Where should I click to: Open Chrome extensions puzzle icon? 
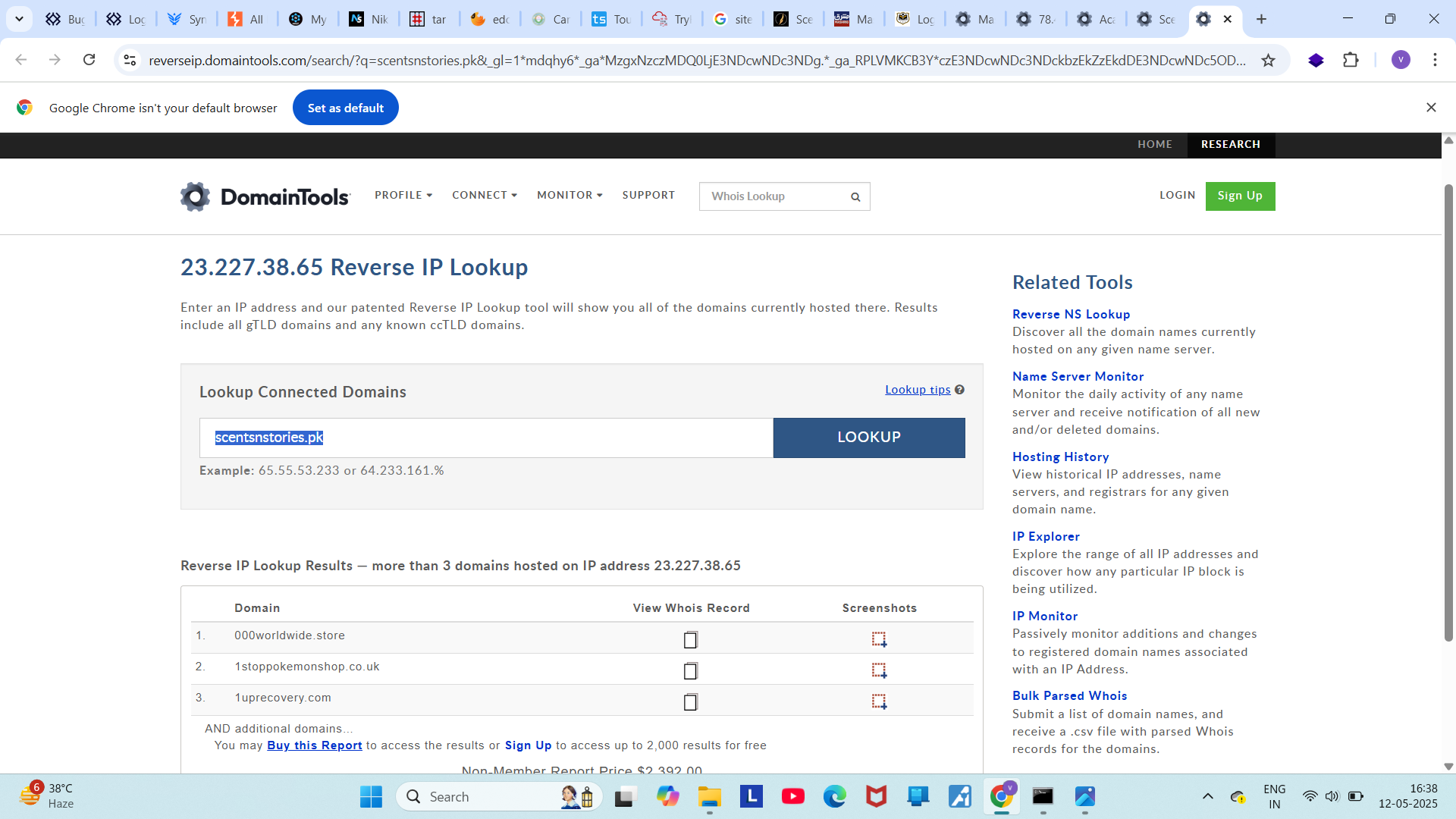pyautogui.click(x=1351, y=60)
